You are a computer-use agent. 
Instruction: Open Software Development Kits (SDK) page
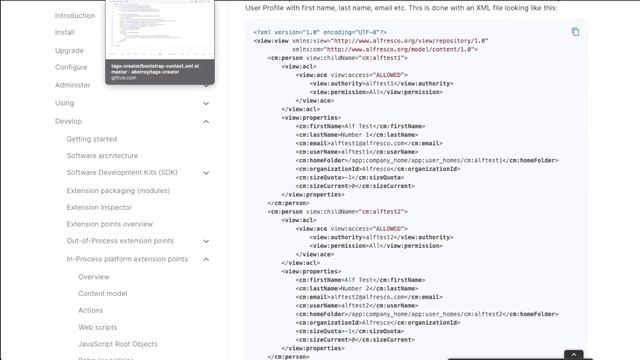pyautogui.click(x=122, y=172)
